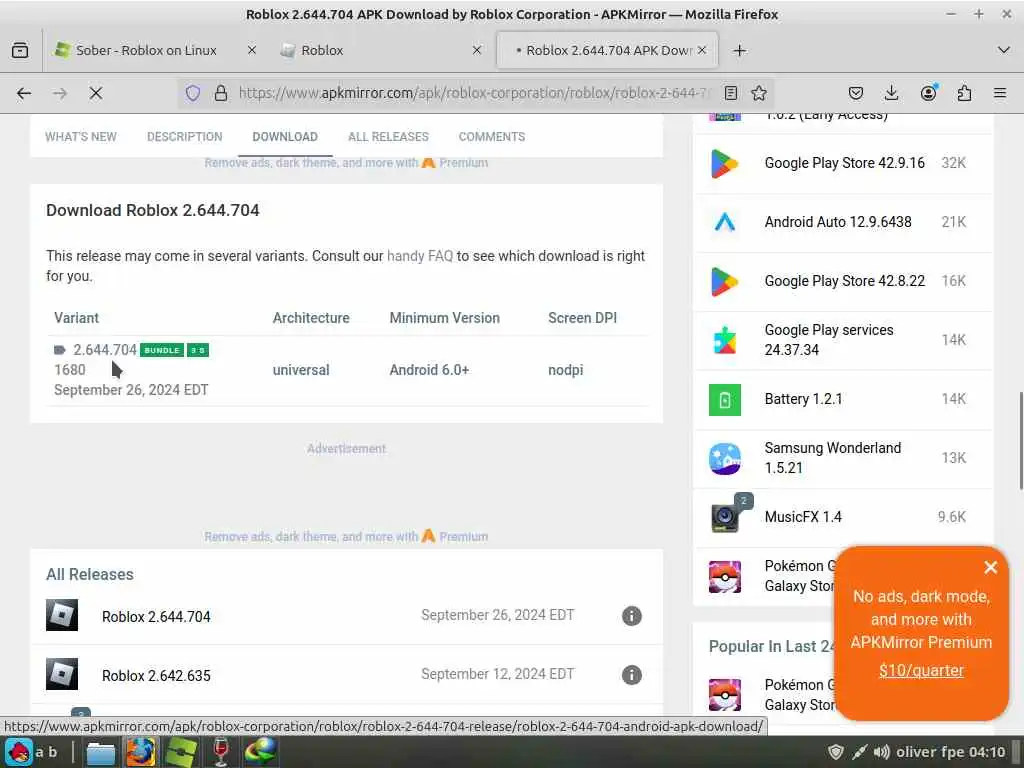This screenshot has height=768, width=1024.
Task: Click green Battery app icon
Action: 725,400
